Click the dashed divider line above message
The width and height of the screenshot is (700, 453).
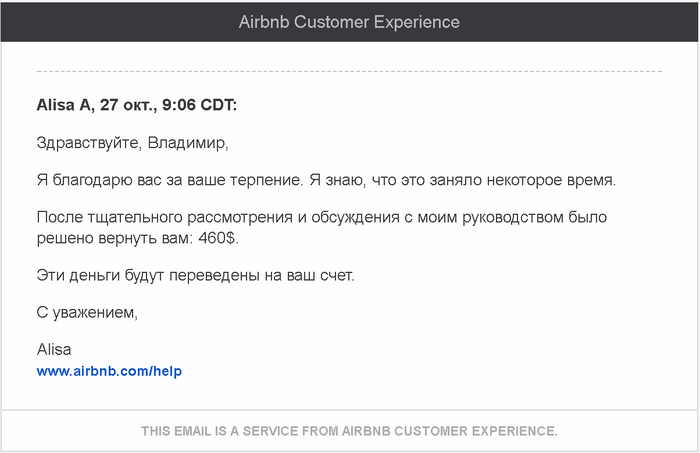point(349,71)
